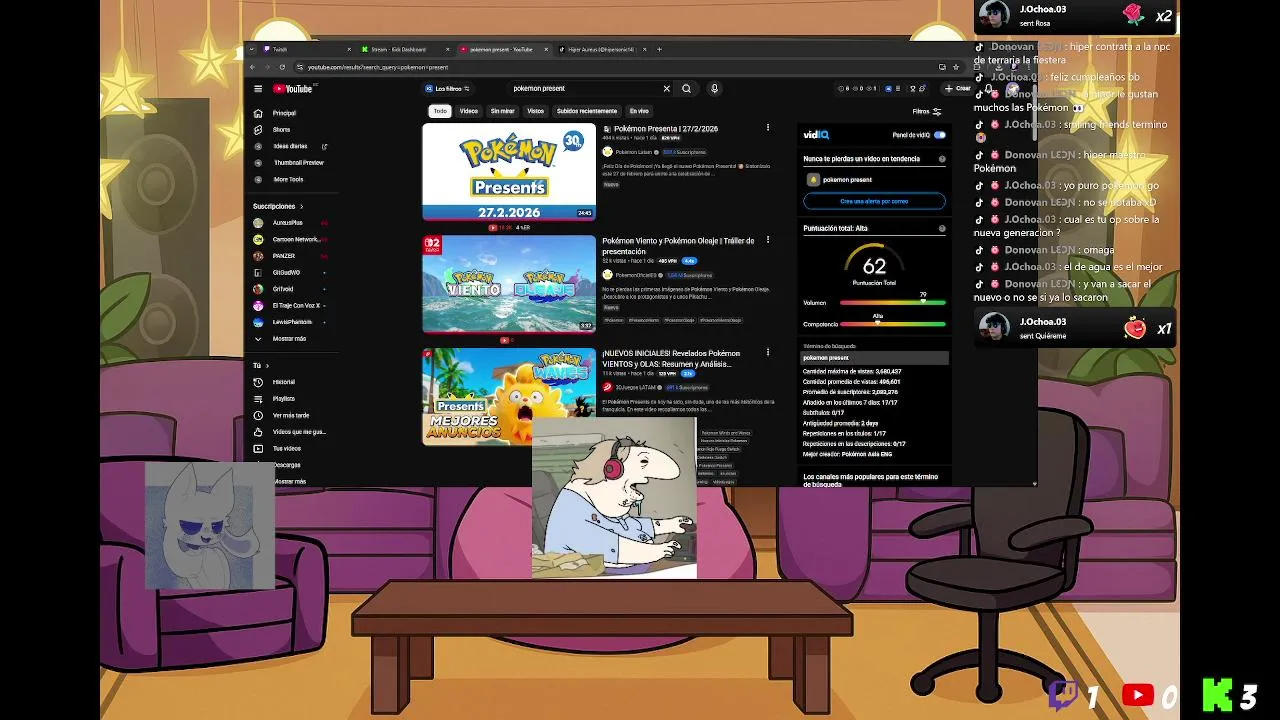
Task: Expand Mostrar más under subscriptions
Action: [x=288, y=338]
